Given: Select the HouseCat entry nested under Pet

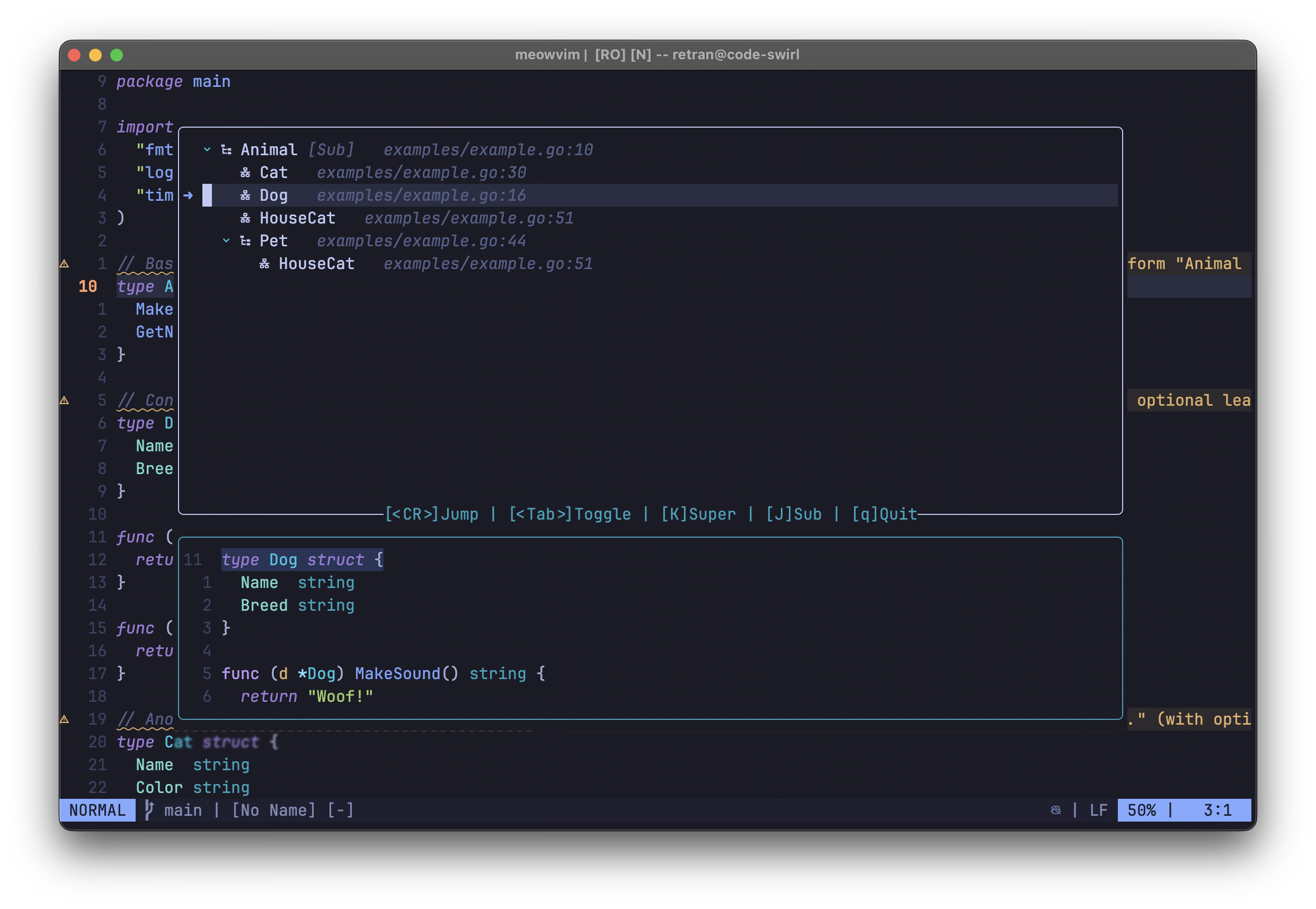Looking at the screenshot, I should tap(316, 264).
